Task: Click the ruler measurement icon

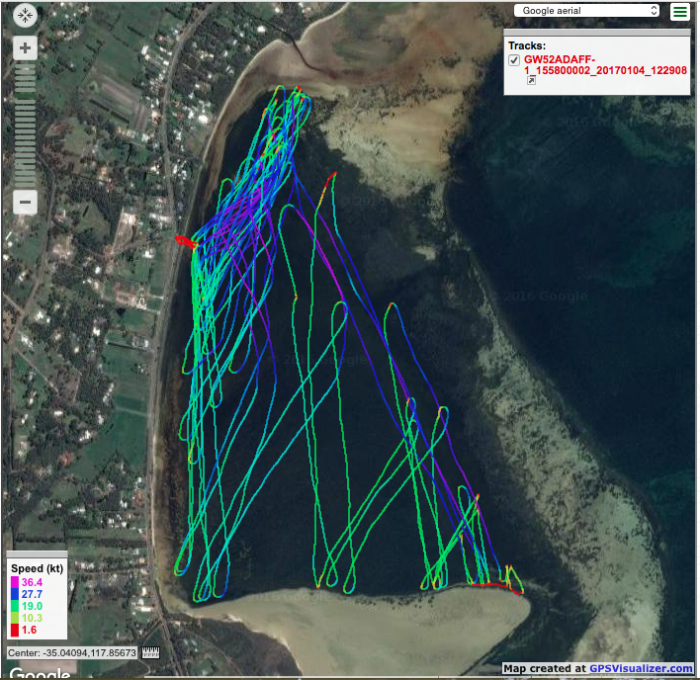Action: click(x=152, y=653)
